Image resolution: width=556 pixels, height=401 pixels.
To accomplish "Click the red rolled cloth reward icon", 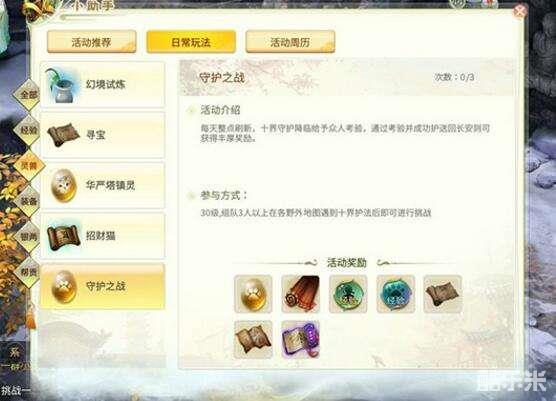I will pos(301,294).
